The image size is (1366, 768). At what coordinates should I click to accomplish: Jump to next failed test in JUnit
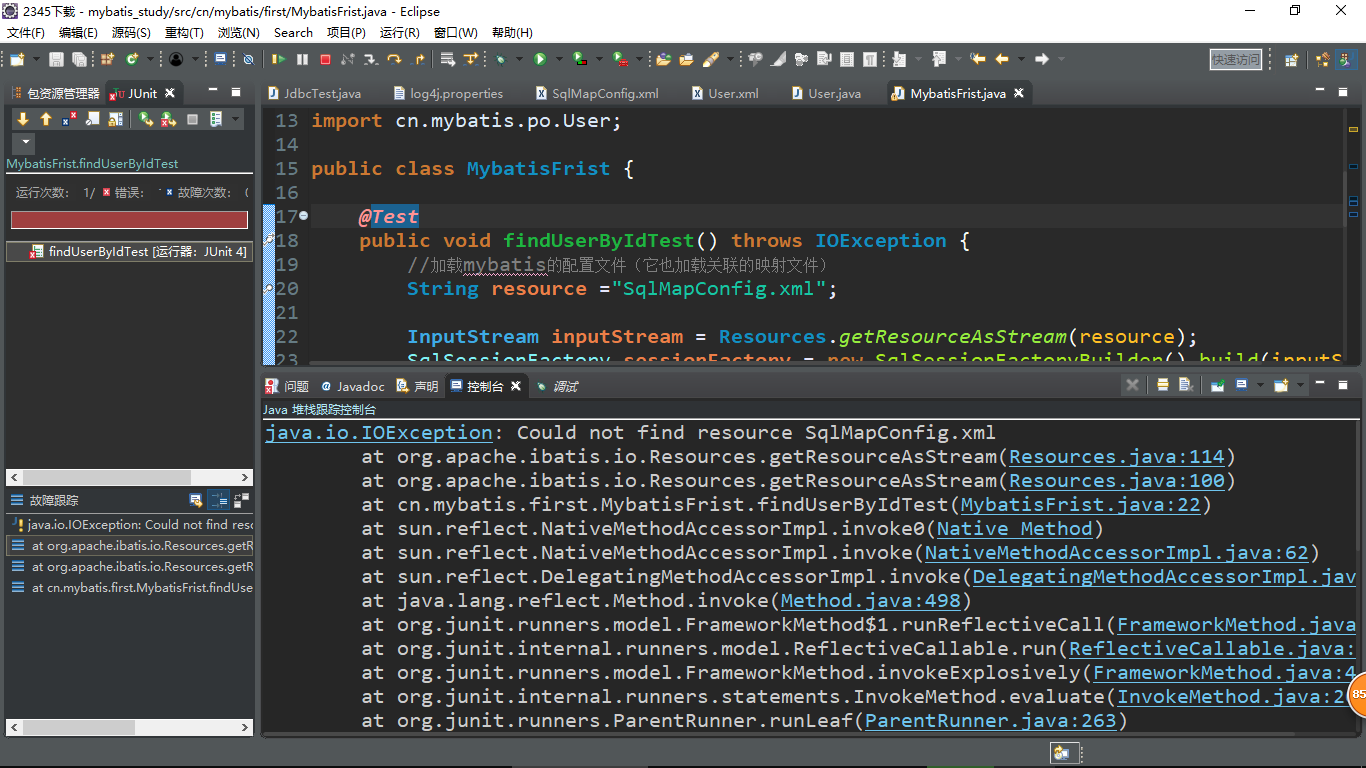tap(23, 119)
